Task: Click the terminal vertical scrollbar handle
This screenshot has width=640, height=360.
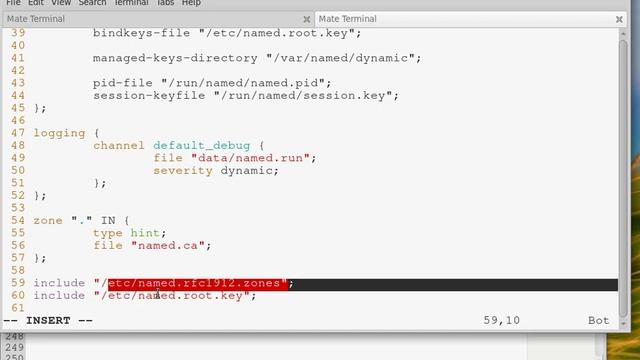Action: point(623,178)
